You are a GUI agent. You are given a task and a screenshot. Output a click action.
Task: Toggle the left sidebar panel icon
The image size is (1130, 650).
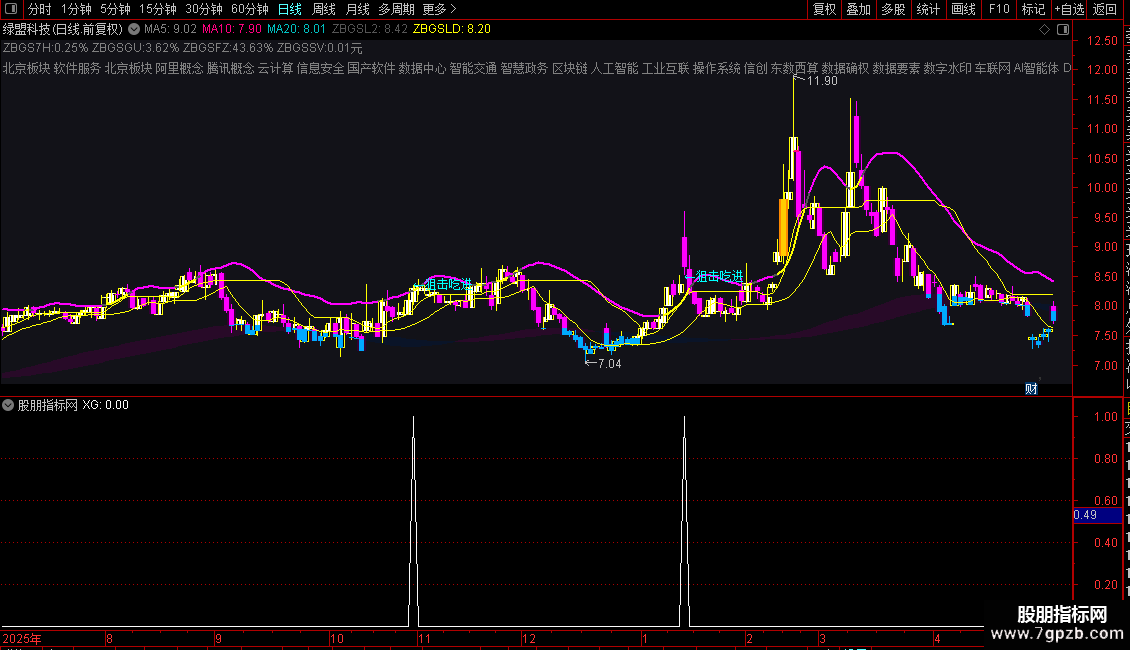tap(11, 9)
